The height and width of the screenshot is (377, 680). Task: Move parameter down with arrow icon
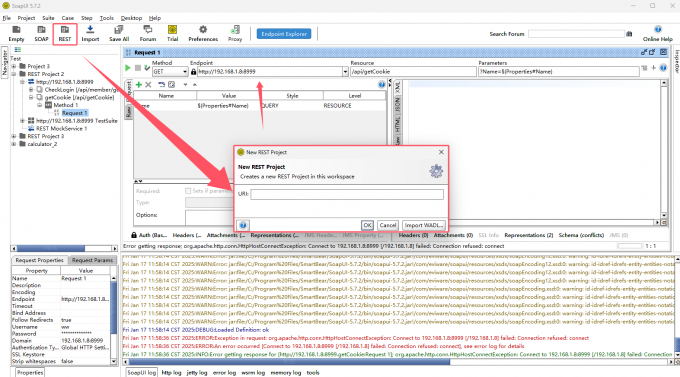[x=185, y=85]
